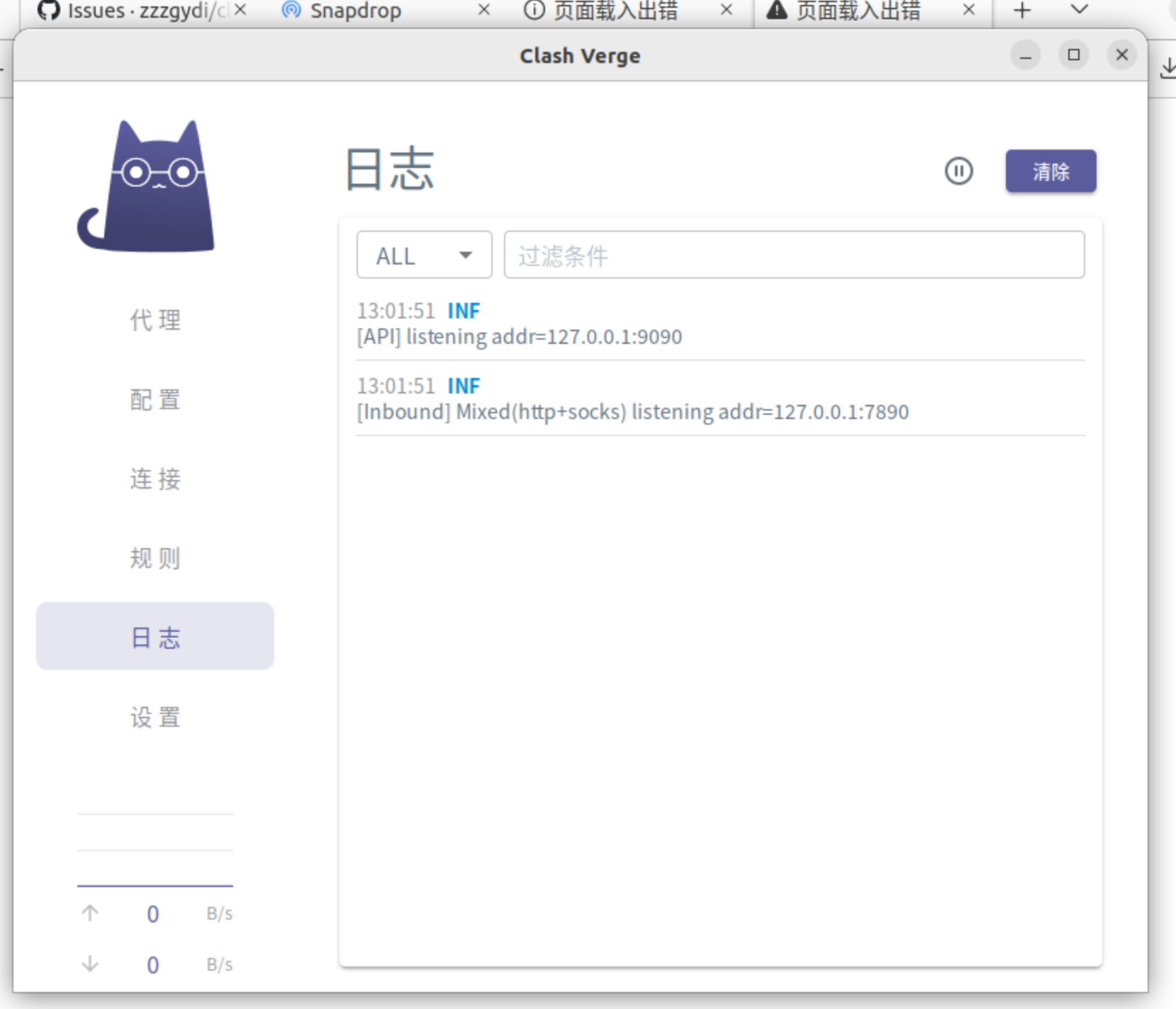The width and height of the screenshot is (1176, 1009).
Task: Click the Clash Verge cat logo
Action: (x=146, y=186)
